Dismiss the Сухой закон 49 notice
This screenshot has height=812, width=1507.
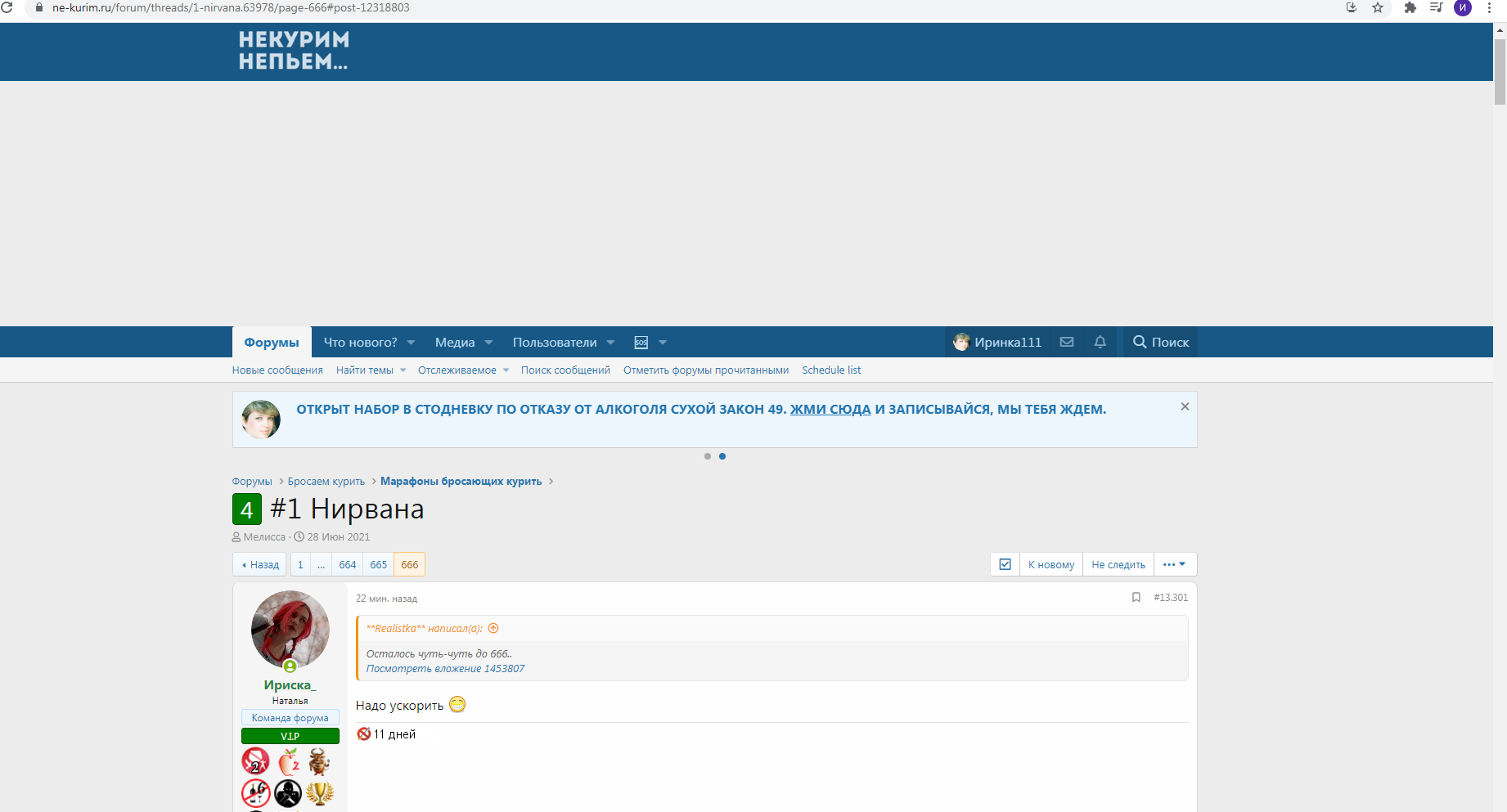tap(1185, 406)
